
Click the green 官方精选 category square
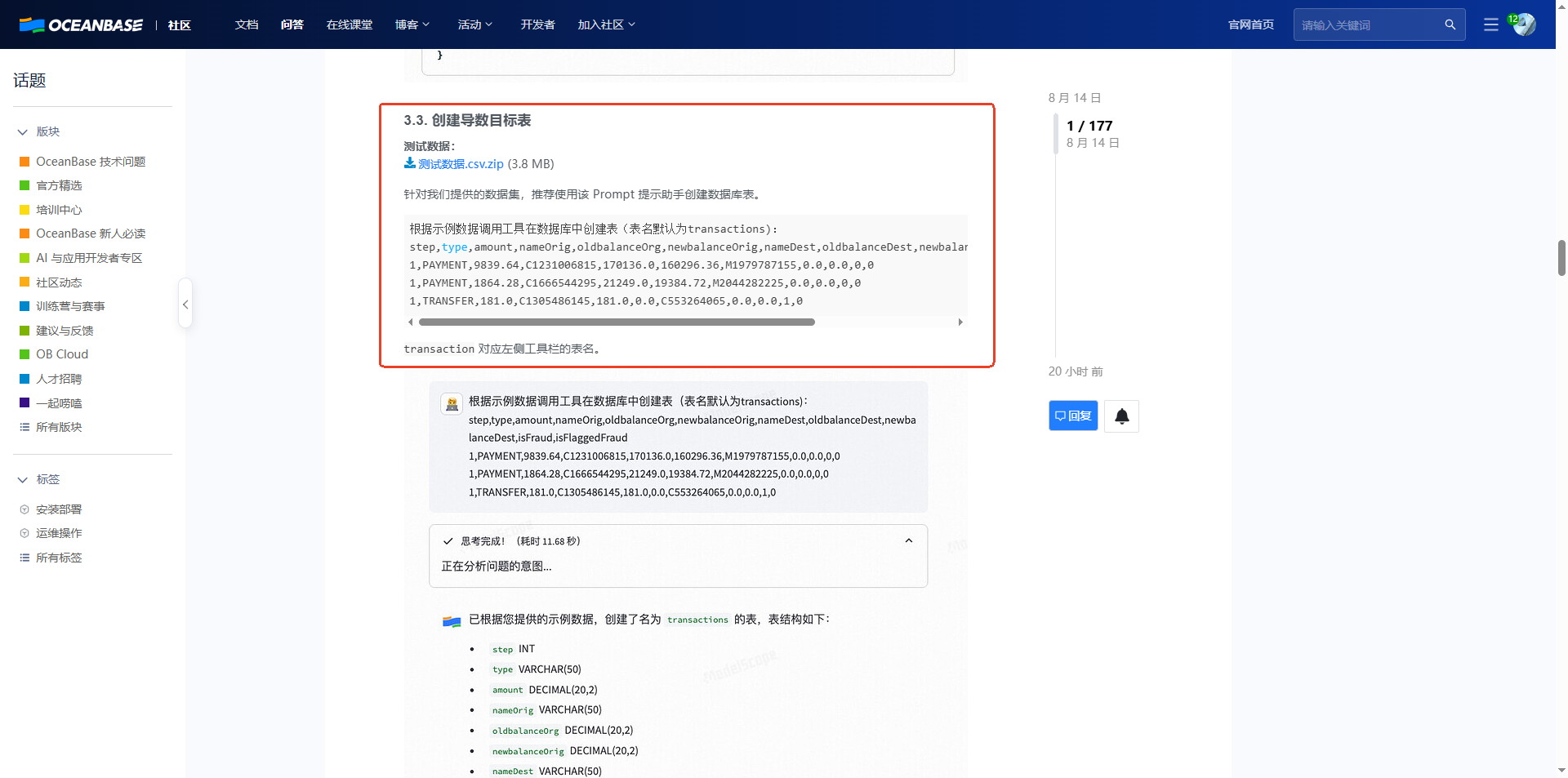tap(24, 185)
